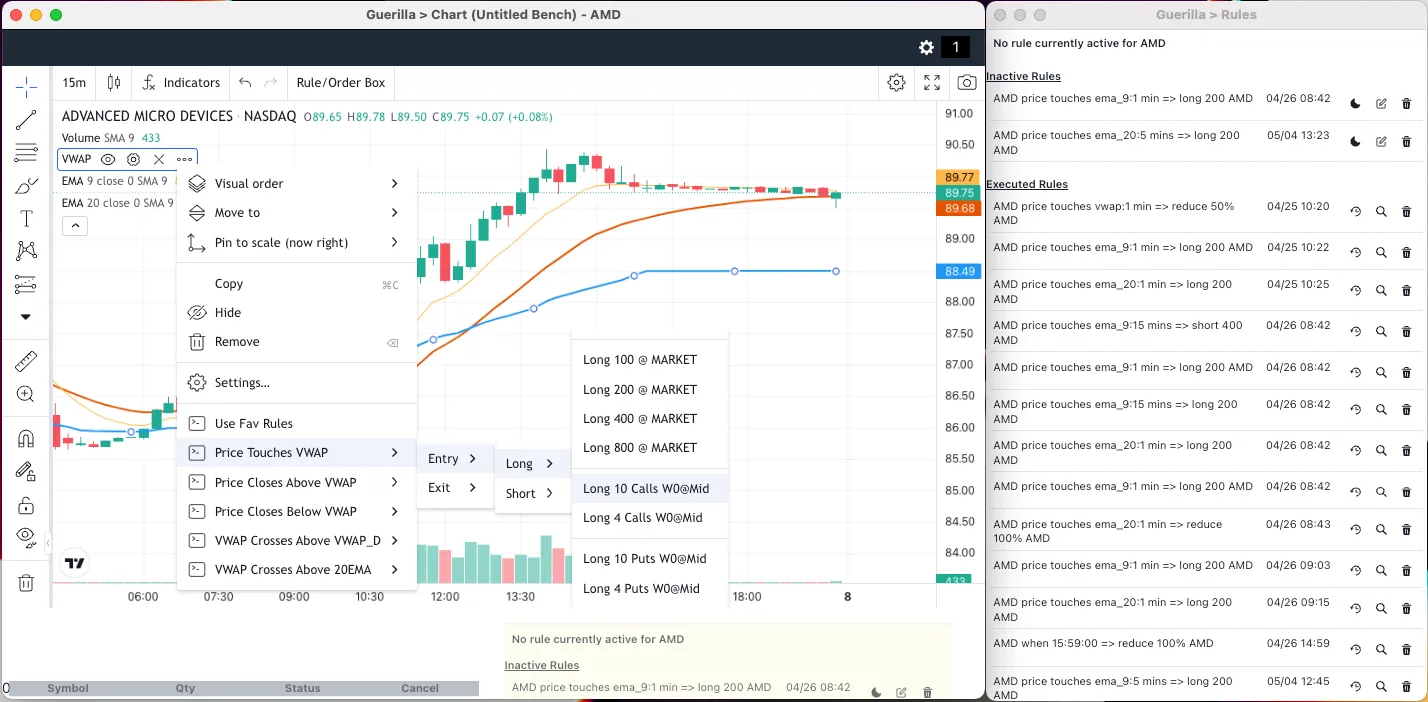This screenshot has height=702, width=1428.
Task: Toggle VWAP visibility eye in legend
Action: point(108,159)
